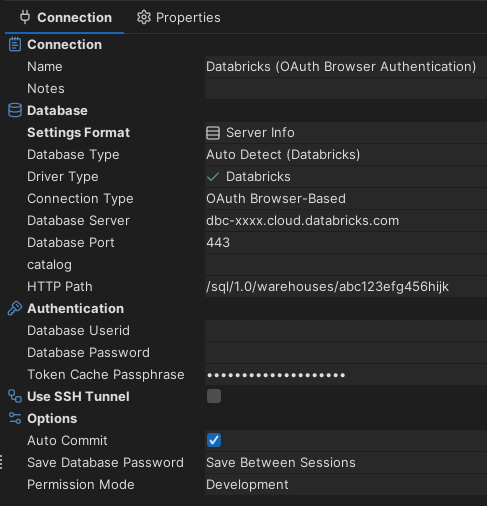This screenshot has height=506, width=487.
Task: Click the Connection section notepad icon
Action: click(x=15, y=44)
